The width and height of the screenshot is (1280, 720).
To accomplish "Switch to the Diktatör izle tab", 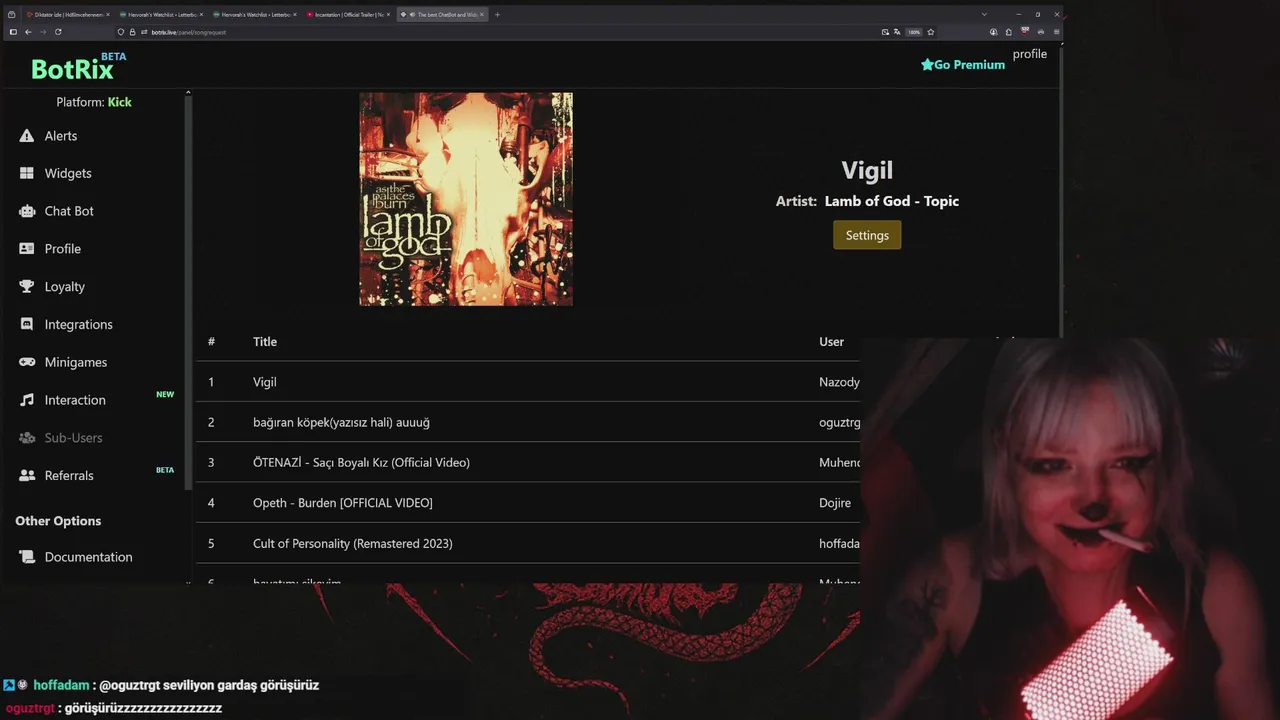I will 66,15.
